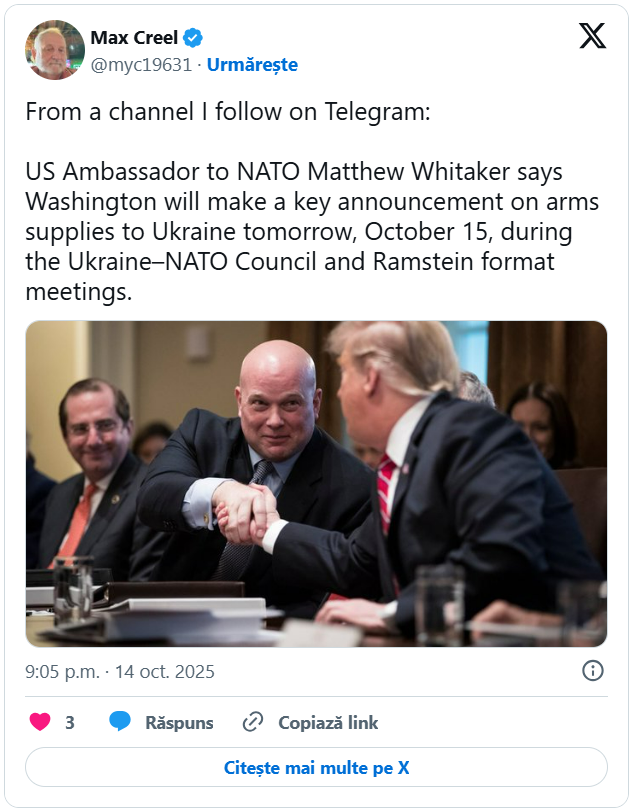Click the Răspuns reply label
This screenshot has height=810, width=629.
point(179,723)
